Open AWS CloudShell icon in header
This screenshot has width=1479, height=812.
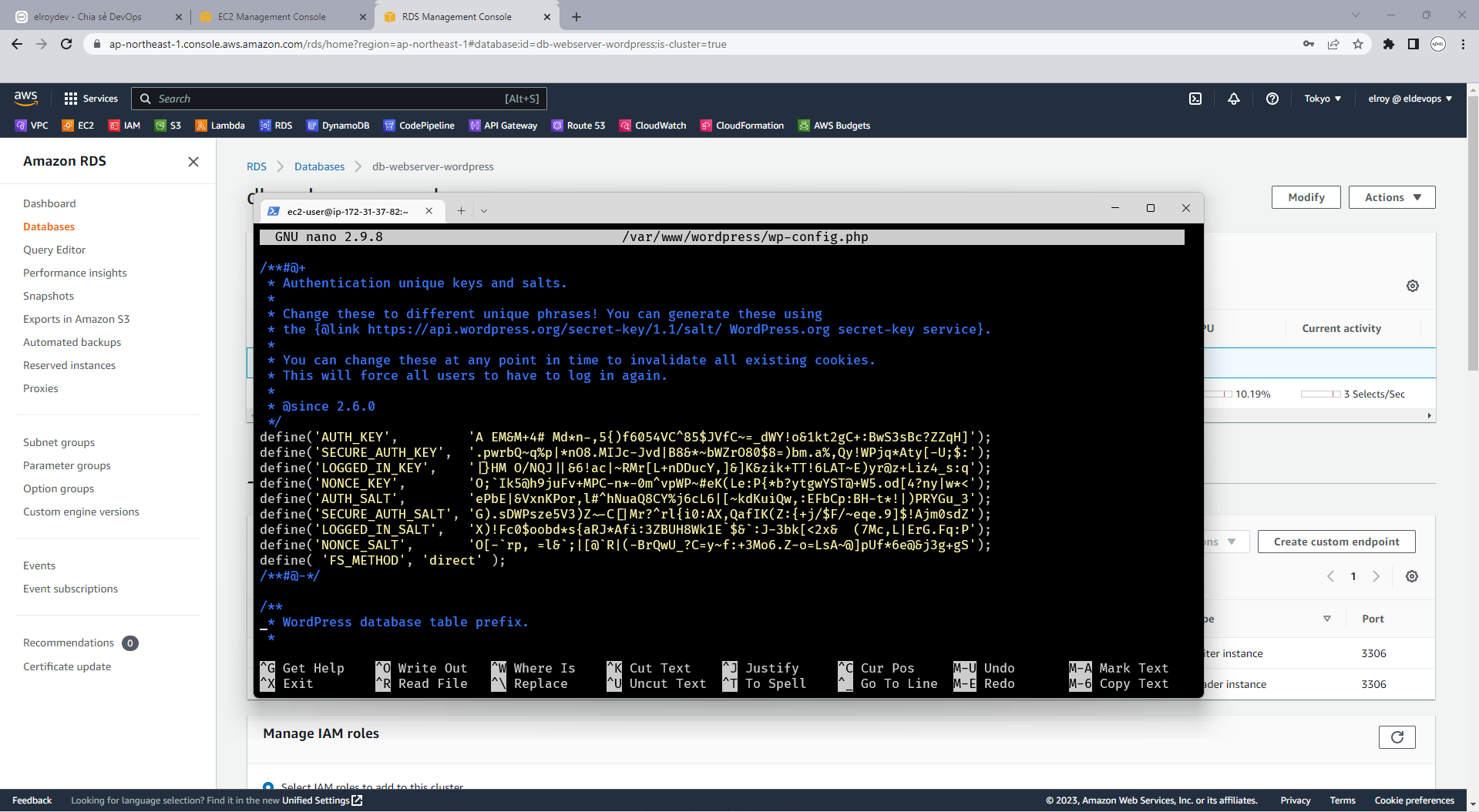[1195, 99]
